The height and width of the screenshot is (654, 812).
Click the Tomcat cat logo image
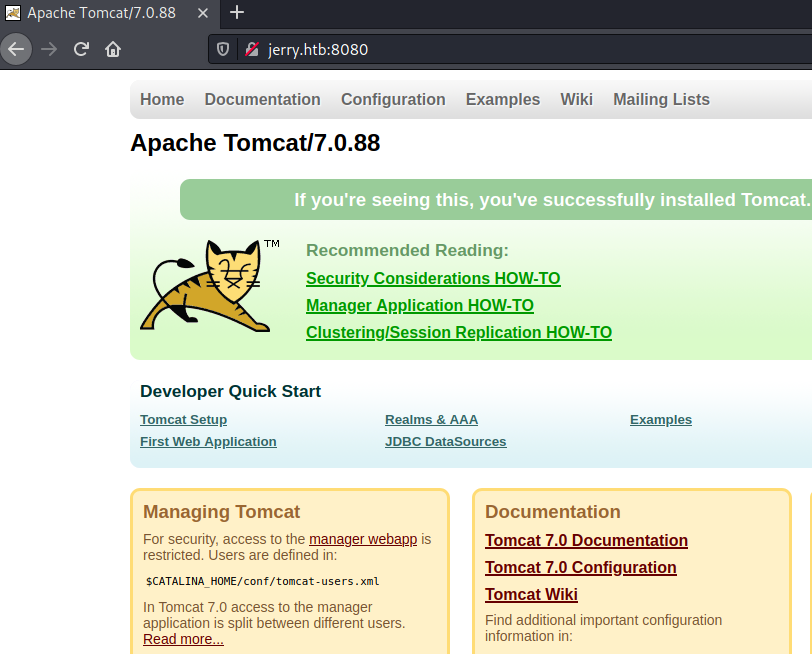[x=207, y=290]
